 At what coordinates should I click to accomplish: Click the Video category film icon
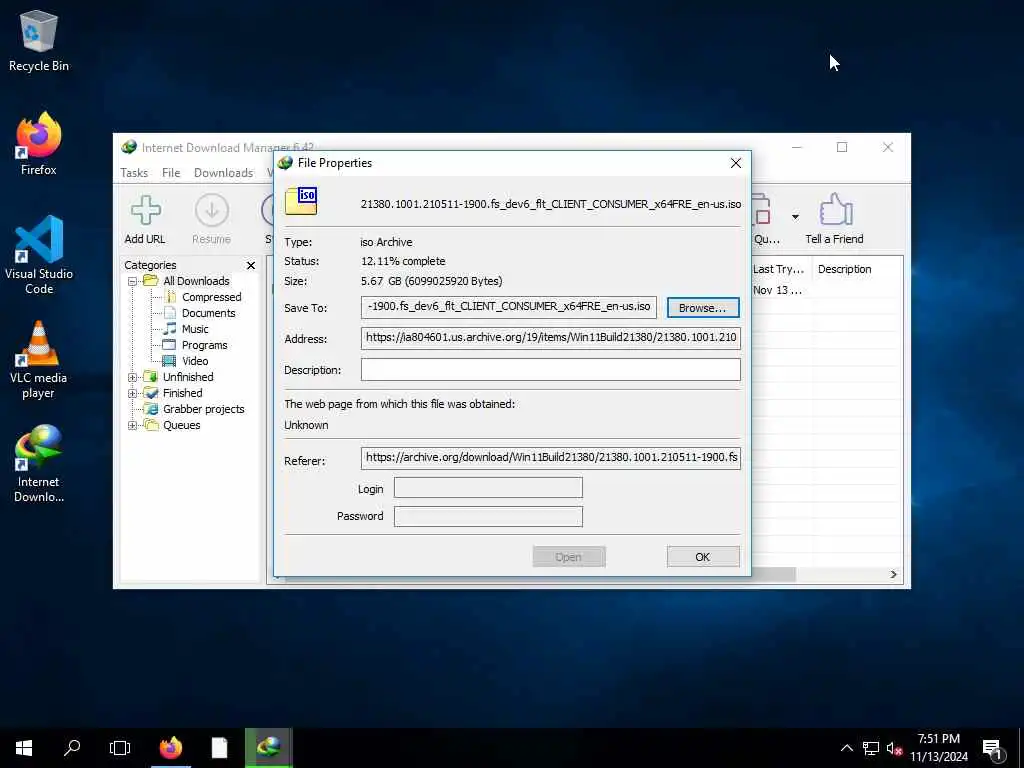(169, 360)
